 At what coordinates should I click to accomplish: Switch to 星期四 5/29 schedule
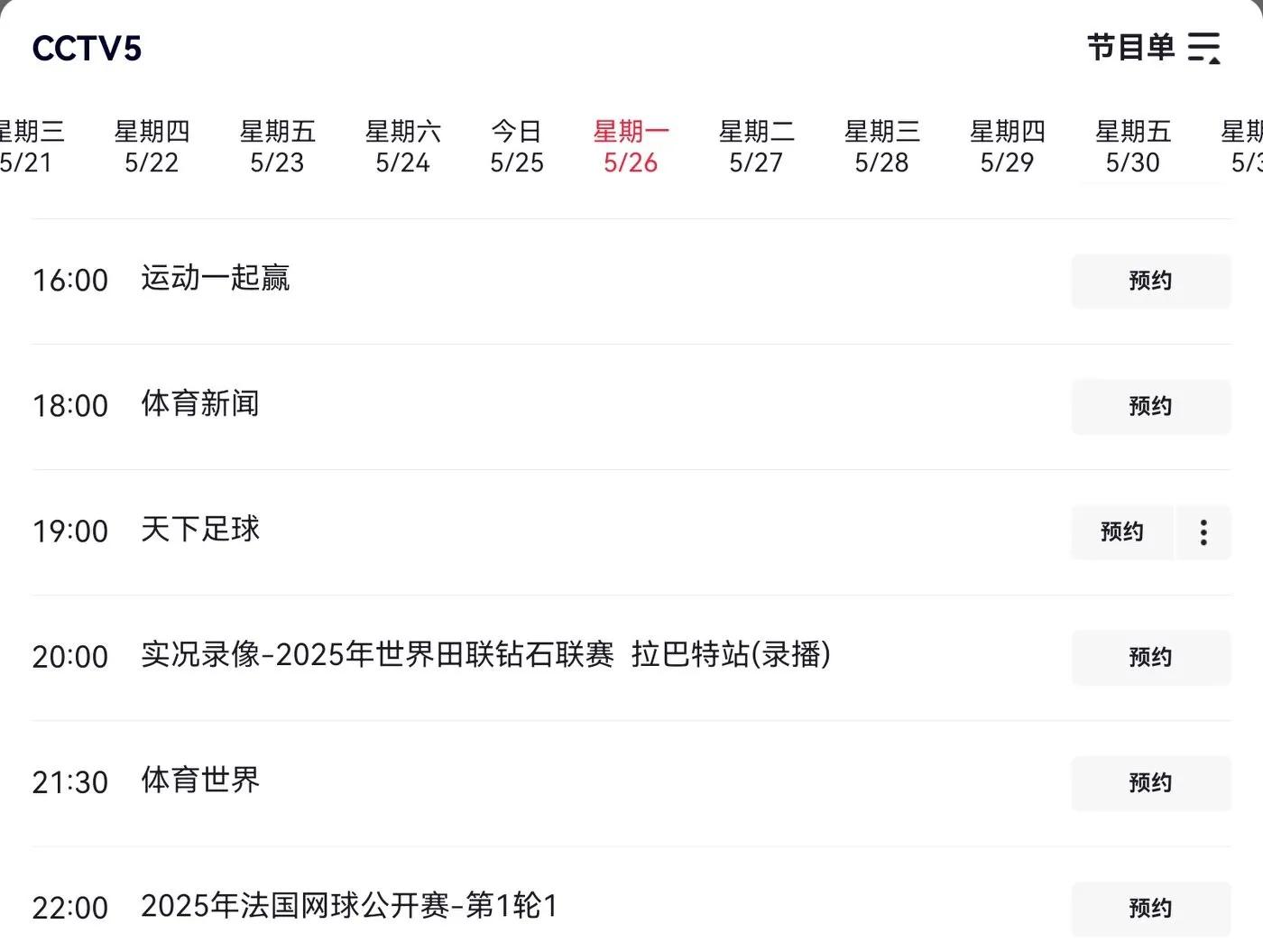tap(1007, 146)
